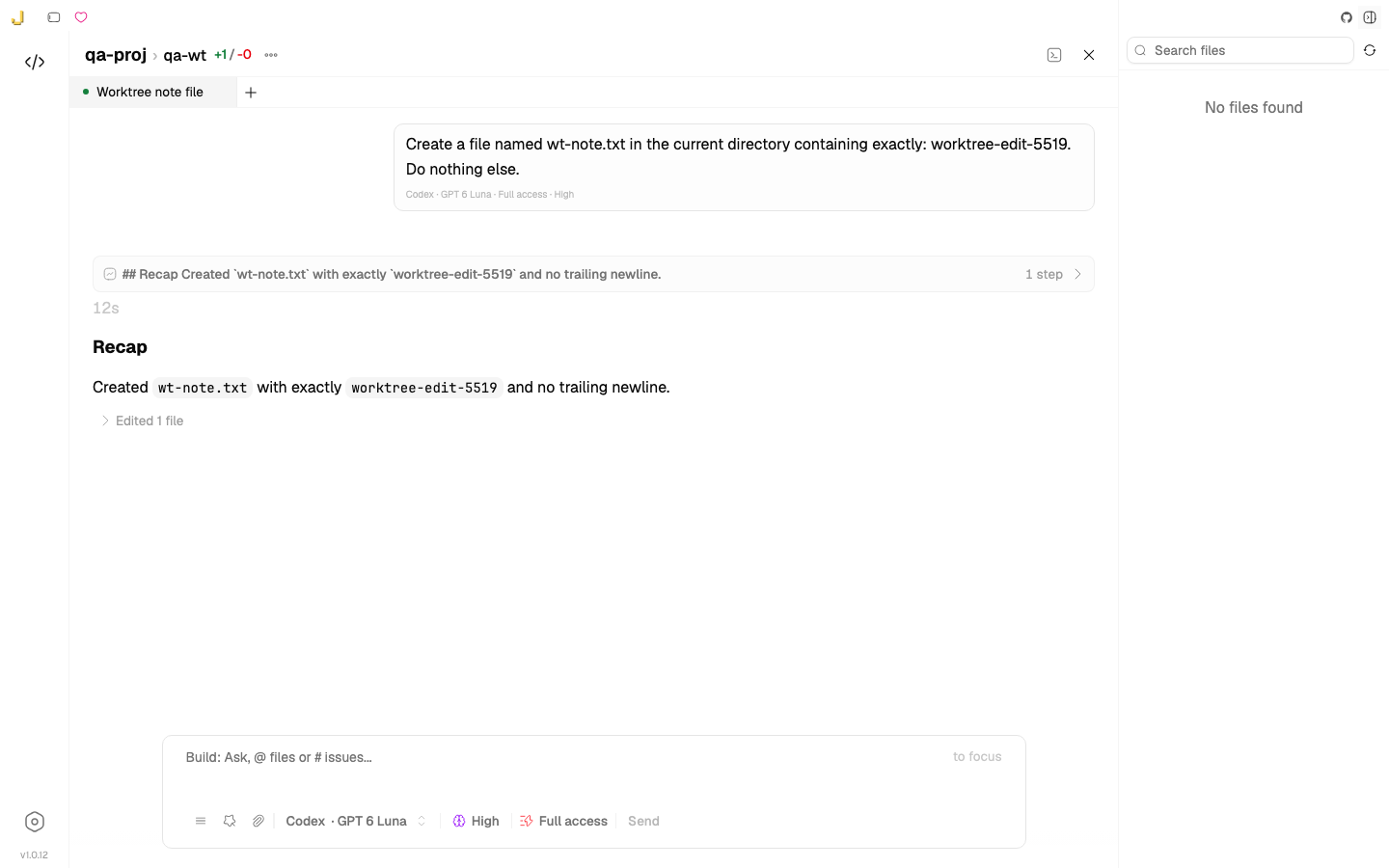Viewport: 1389px width, 868px height.
Task: Open the prompt list menu icon
Action: pos(201,821)
